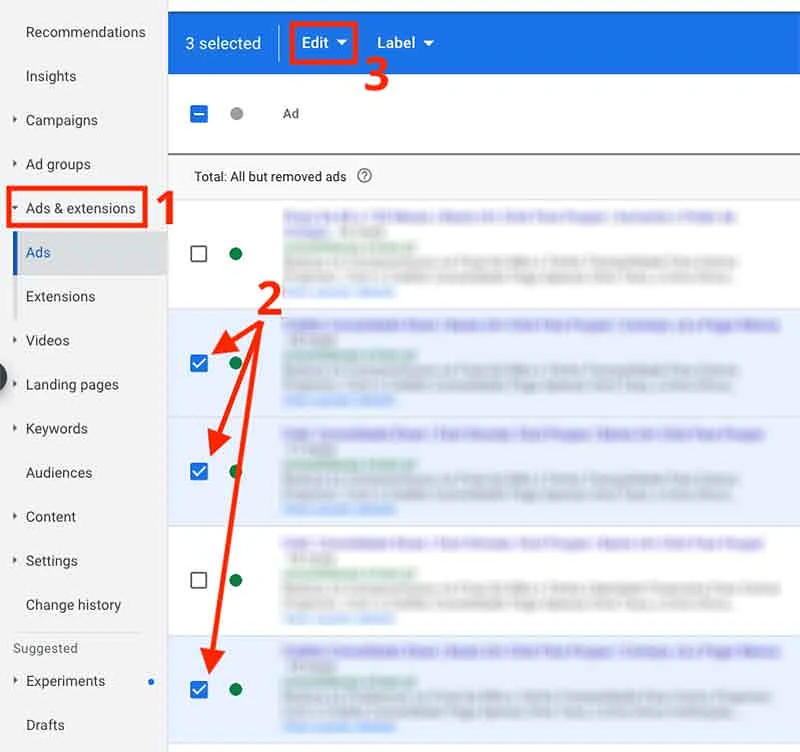This screenshot has width=800, height=752.
Task: Open Insights in the sidebar
Action: point(51,76)
